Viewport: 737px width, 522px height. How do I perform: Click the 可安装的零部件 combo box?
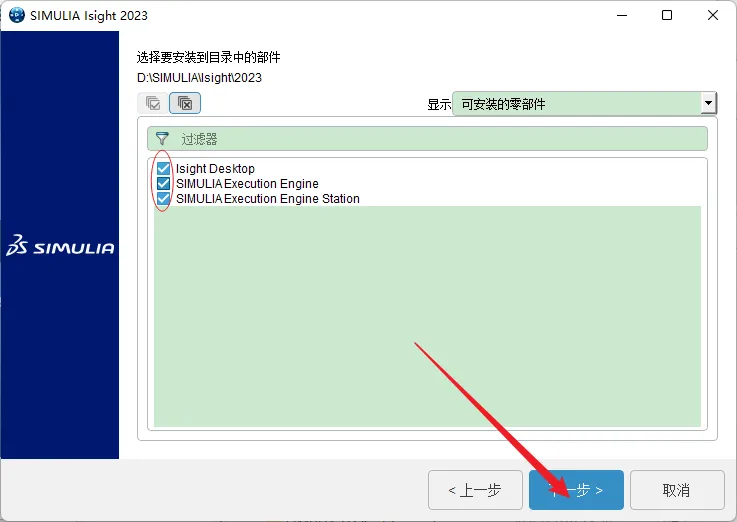click(x=584, y=103)
